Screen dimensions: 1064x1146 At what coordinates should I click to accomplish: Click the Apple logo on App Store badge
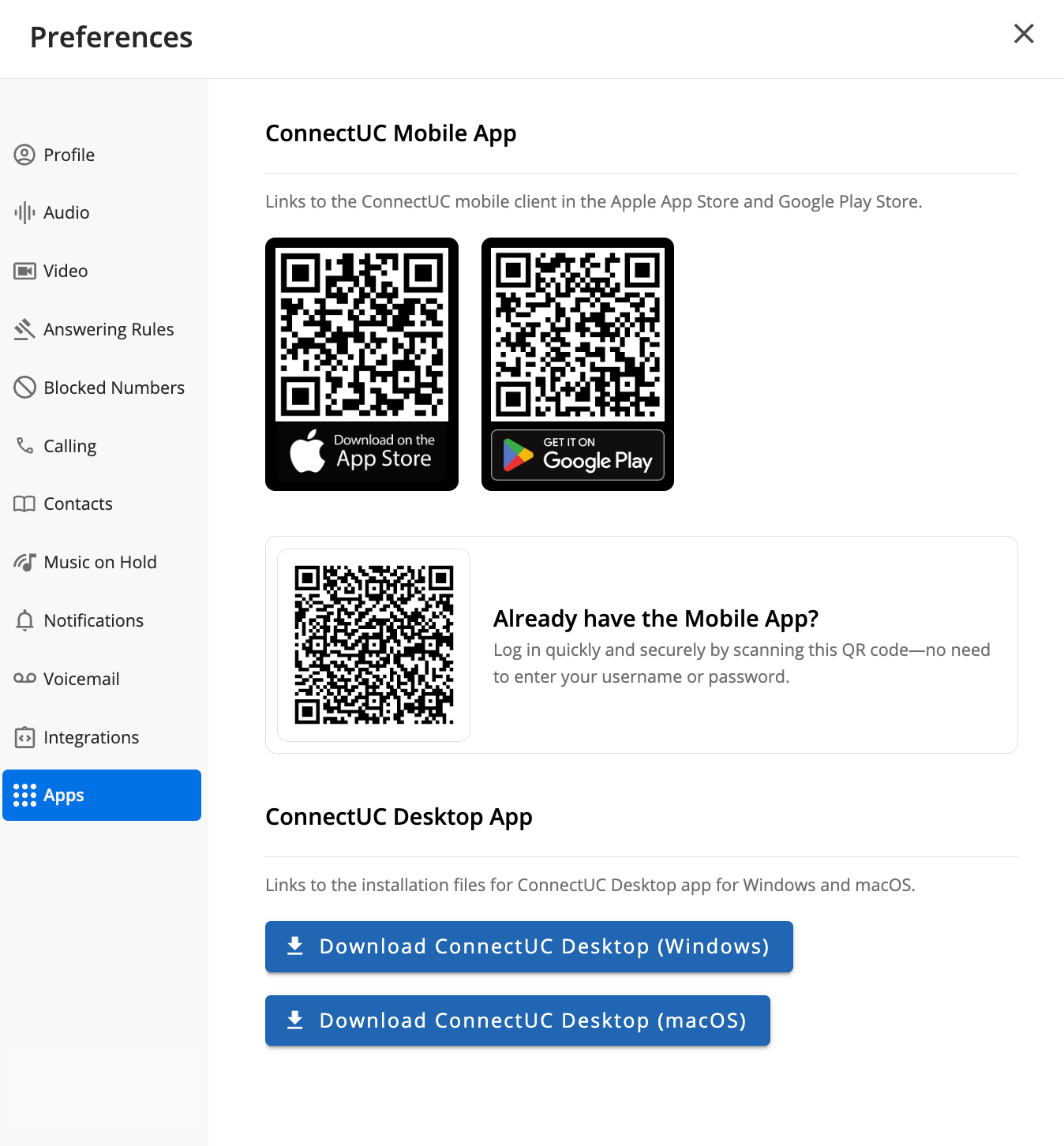(307, 451)
